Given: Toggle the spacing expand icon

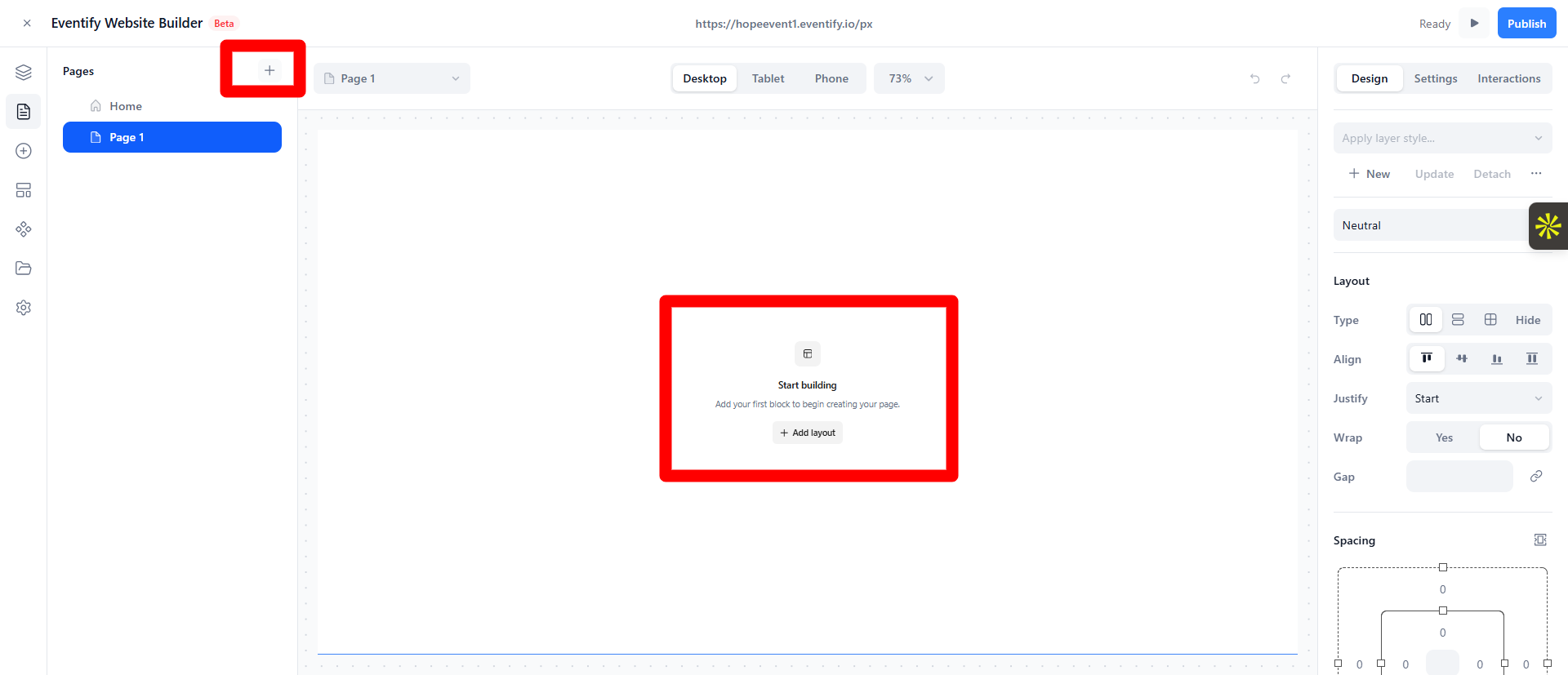Looking at the screenshot, I should tap(1540, 540).
